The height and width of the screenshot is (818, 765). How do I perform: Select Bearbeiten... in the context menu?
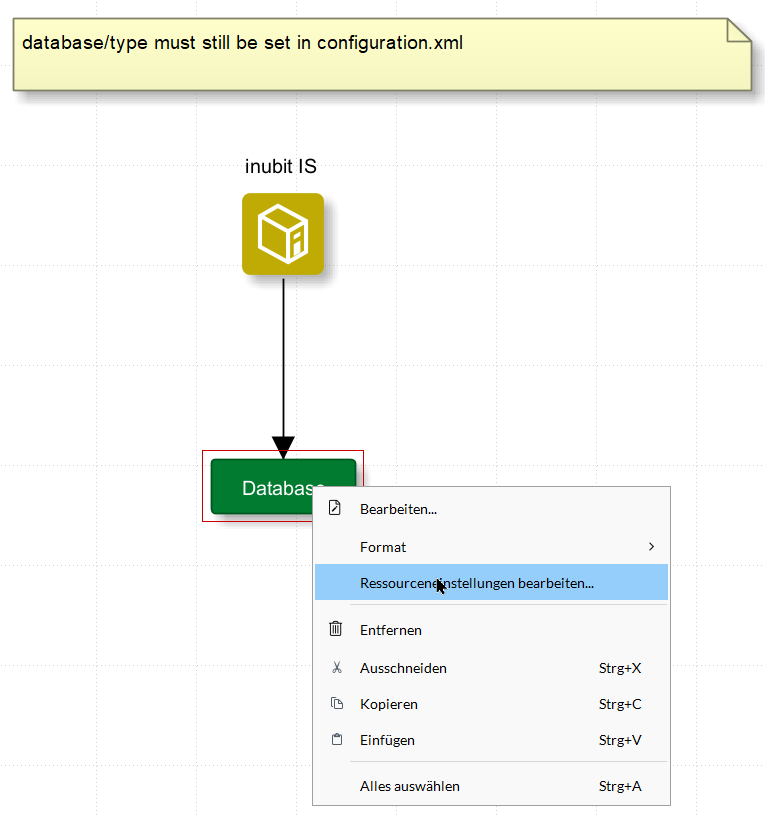click(398, 509)
